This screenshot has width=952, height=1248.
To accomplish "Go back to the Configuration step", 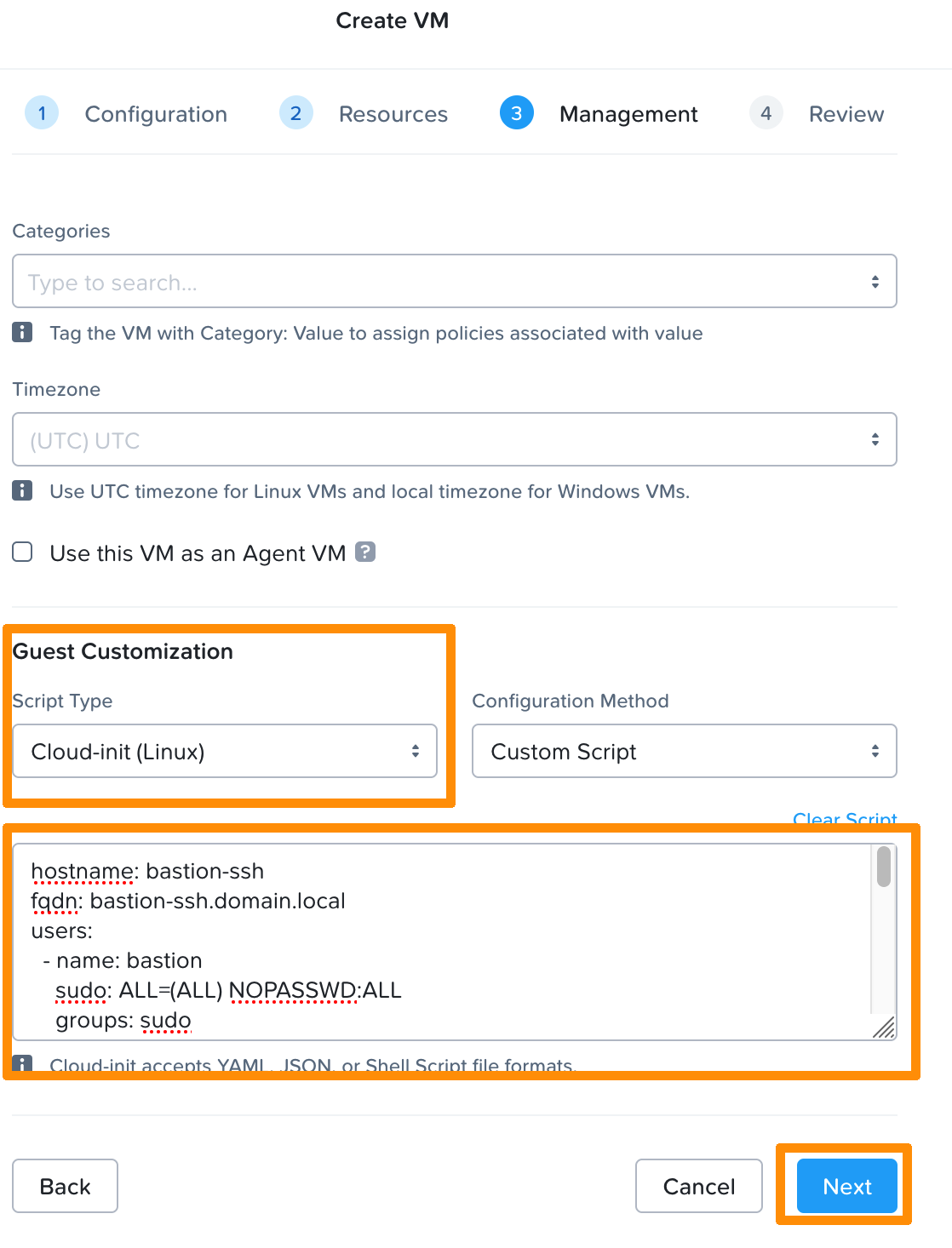I will [156, 113].
